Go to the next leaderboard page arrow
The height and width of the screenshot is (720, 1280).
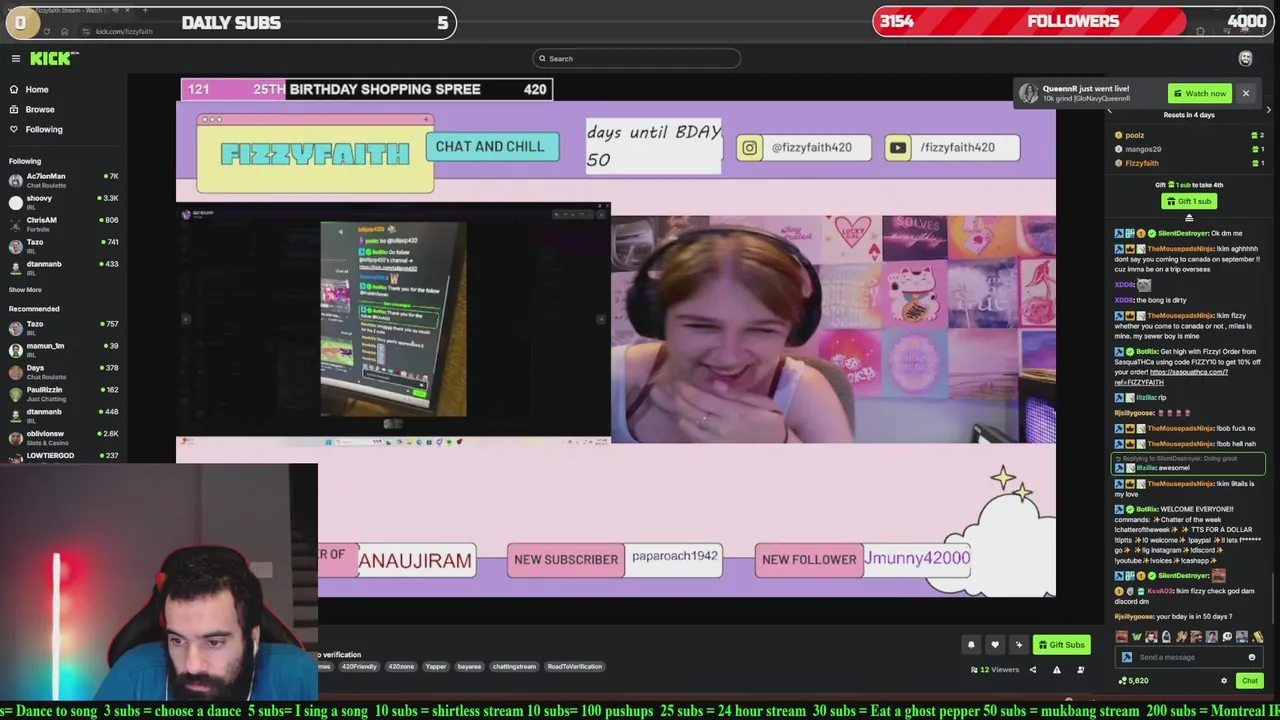[x=1268, y=110]
